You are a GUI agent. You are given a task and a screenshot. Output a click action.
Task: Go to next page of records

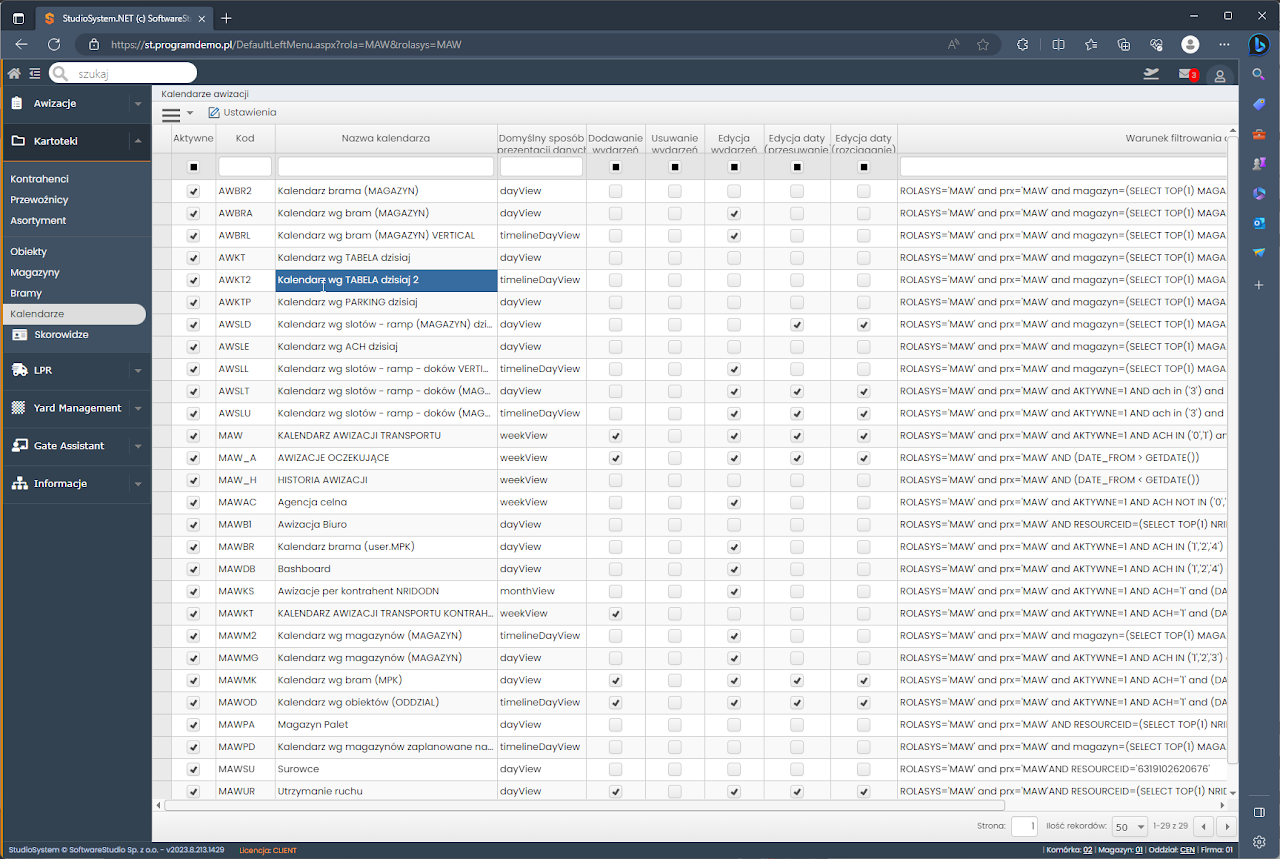pyautogui.click(x=1226, y=827)
